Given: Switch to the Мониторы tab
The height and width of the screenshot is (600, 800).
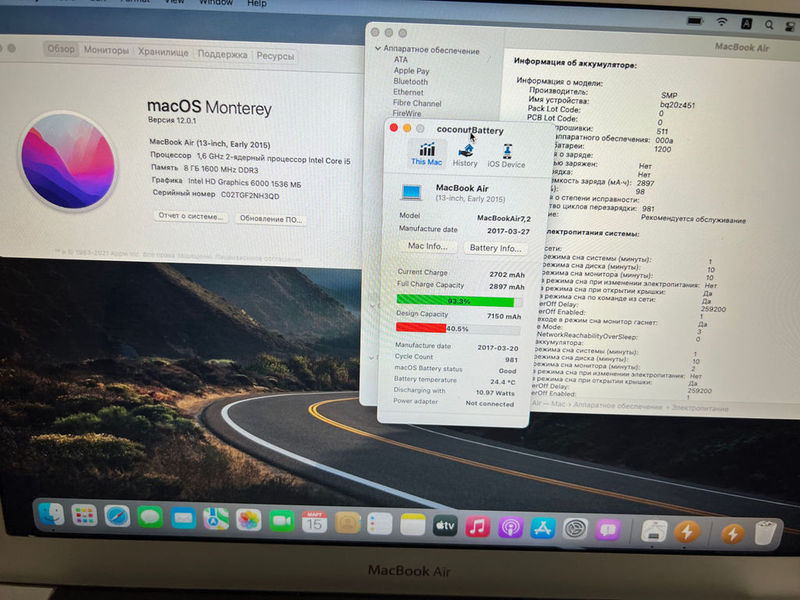Looking at the screenshot, I should pyautogui.click(x=106, y=51).
